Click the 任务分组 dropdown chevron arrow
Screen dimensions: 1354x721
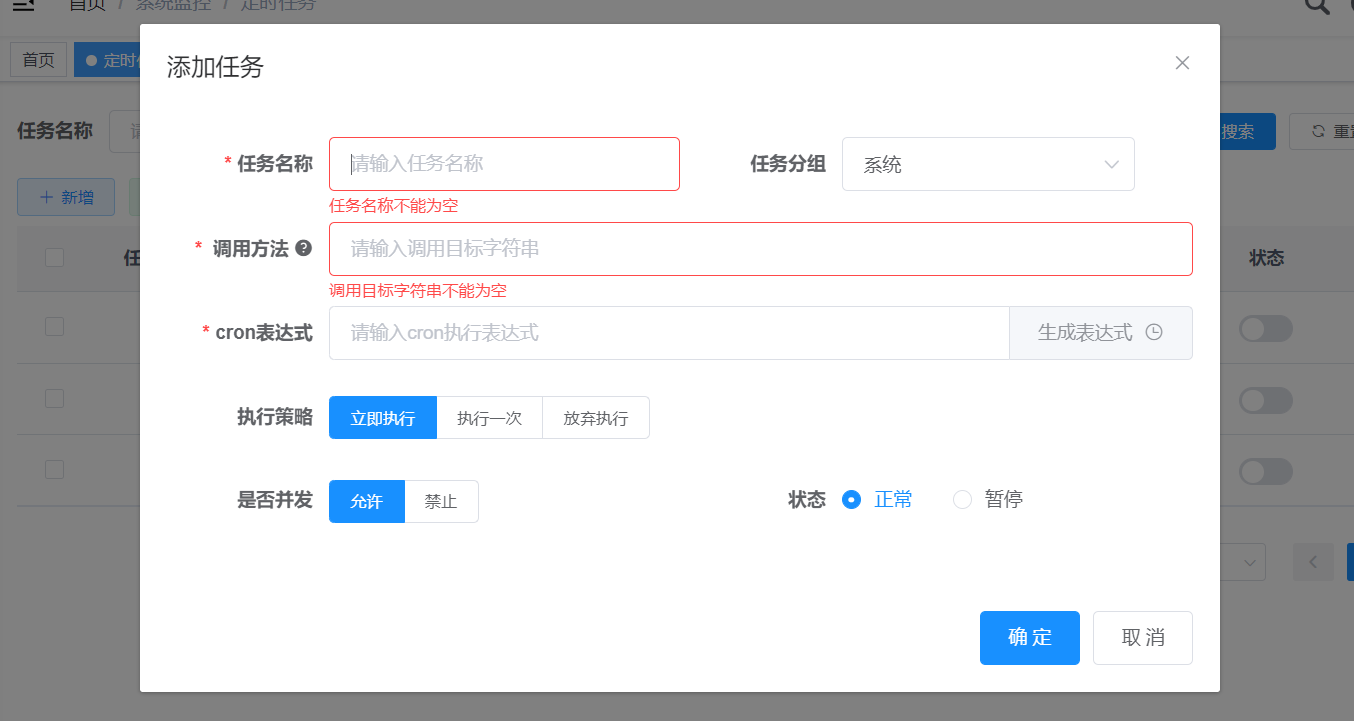[x=1111, y=164]
